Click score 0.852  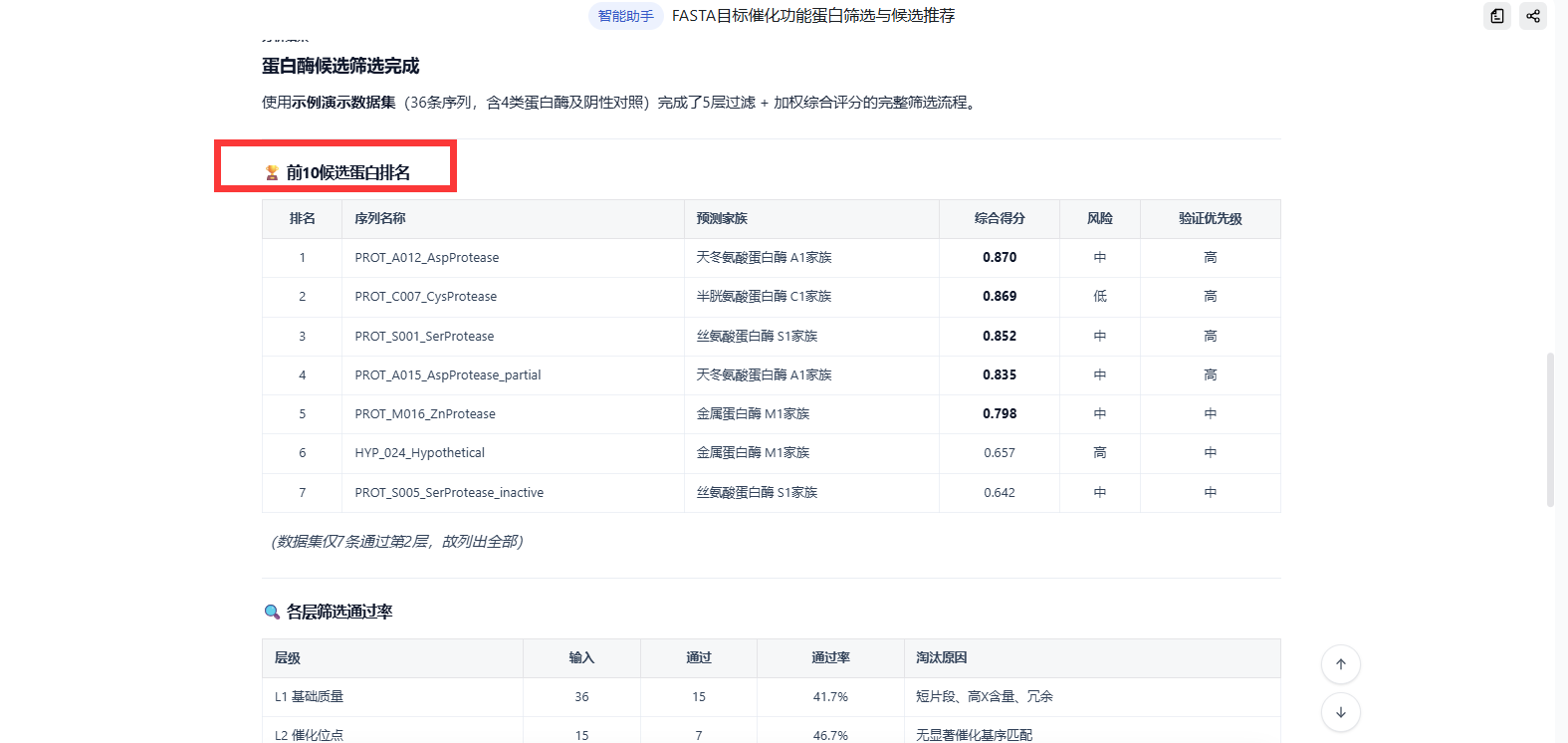coord(1000,337)
